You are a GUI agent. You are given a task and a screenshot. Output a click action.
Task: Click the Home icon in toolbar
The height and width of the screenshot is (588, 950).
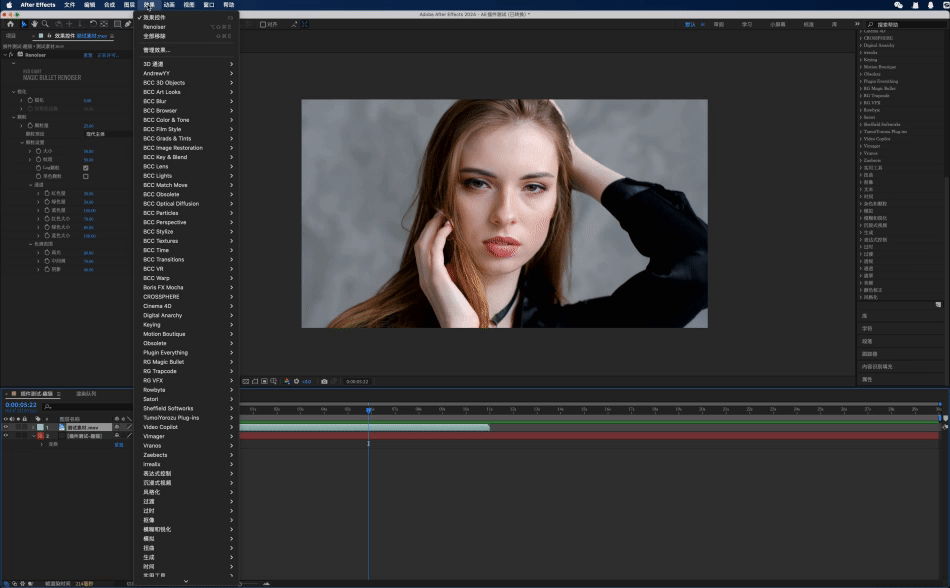(x=10, y=24)
